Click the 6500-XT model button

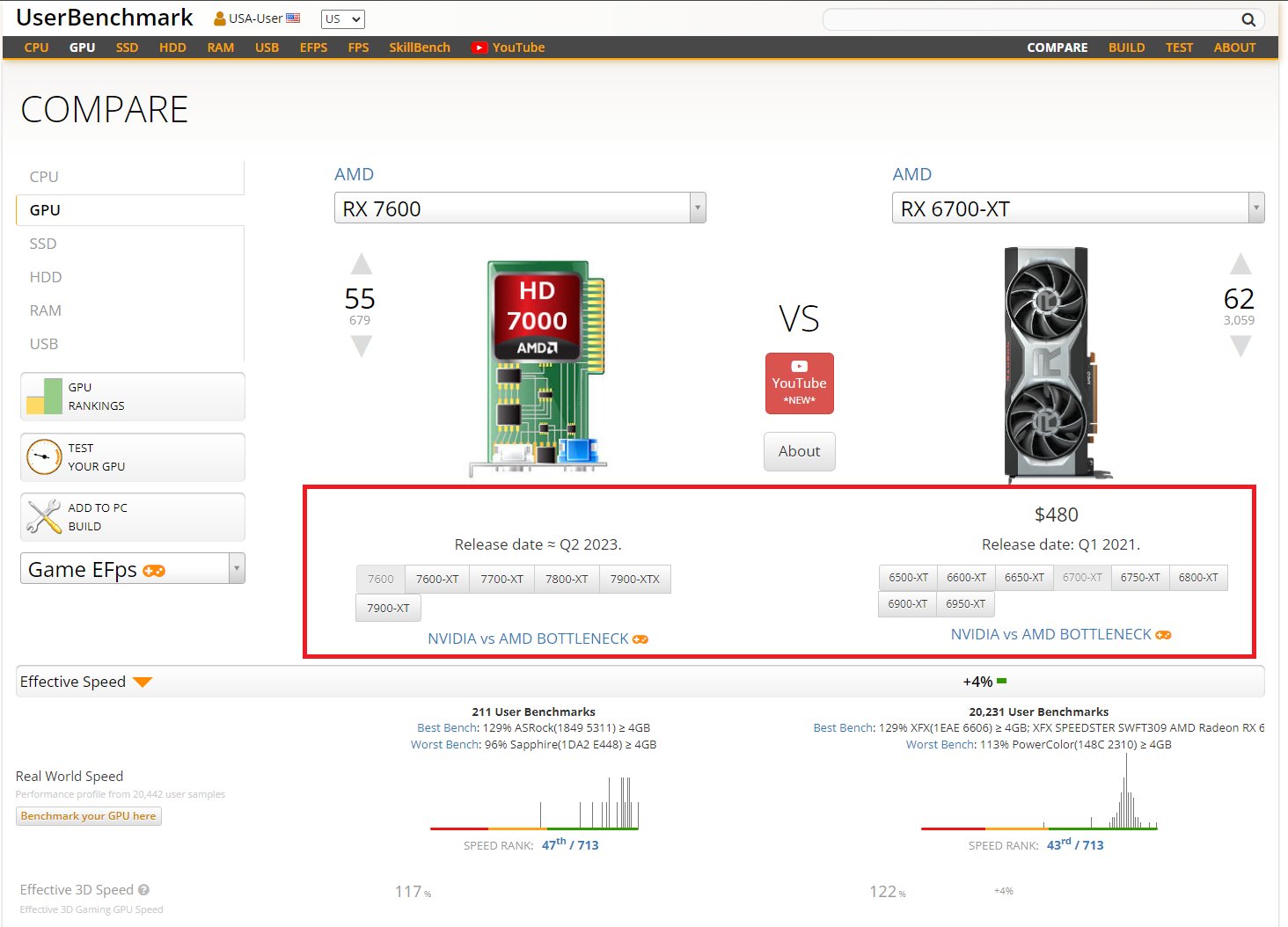click(908, 578)
